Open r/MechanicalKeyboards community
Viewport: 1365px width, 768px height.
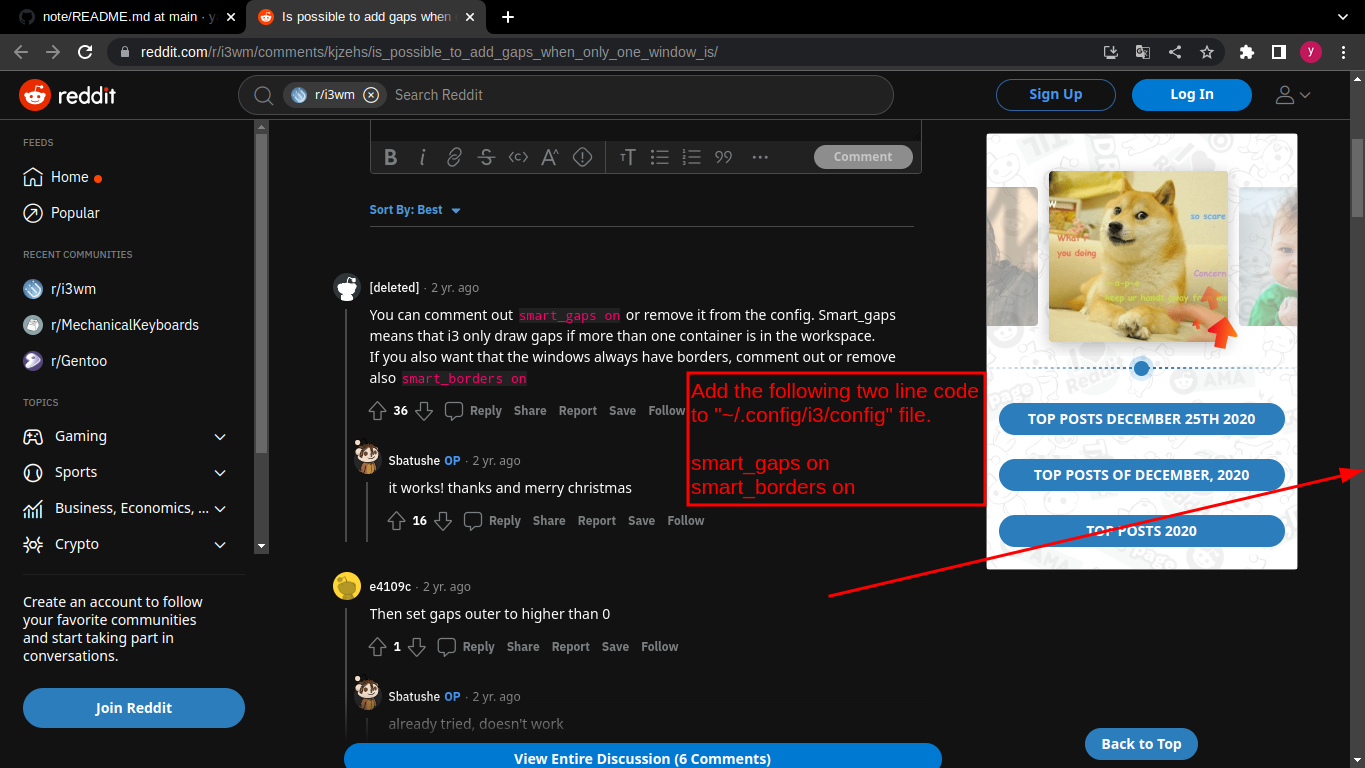(x=111, y=325)
